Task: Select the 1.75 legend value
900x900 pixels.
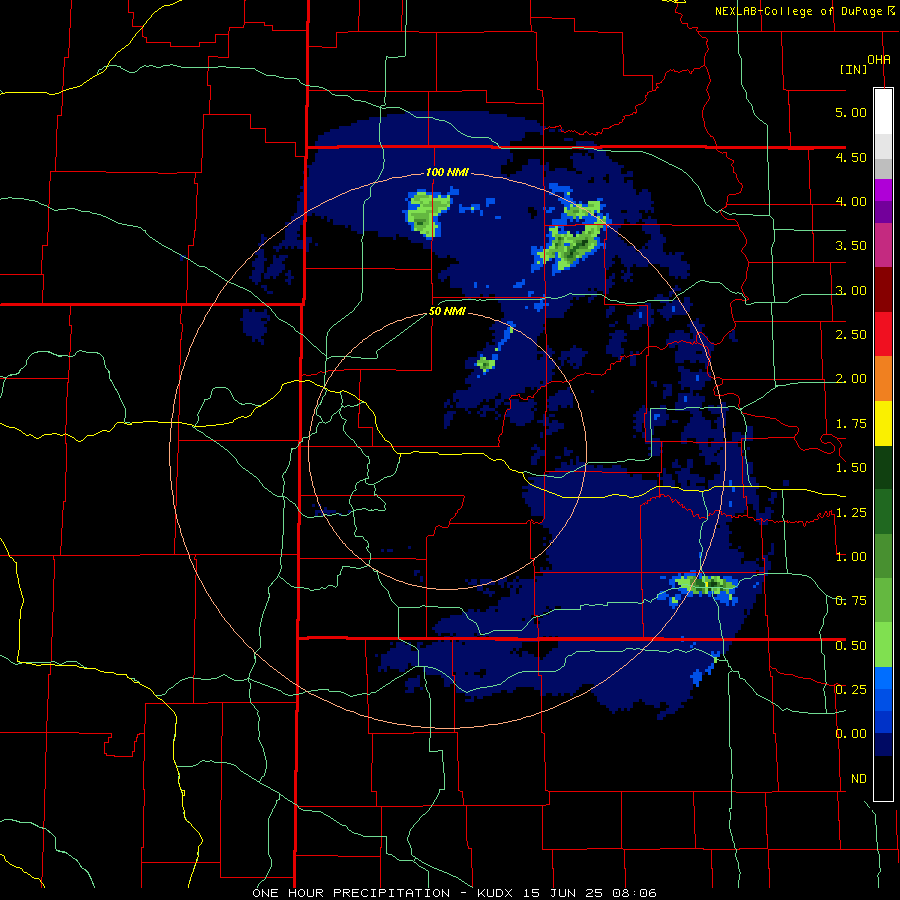Action: click(851, 424)
